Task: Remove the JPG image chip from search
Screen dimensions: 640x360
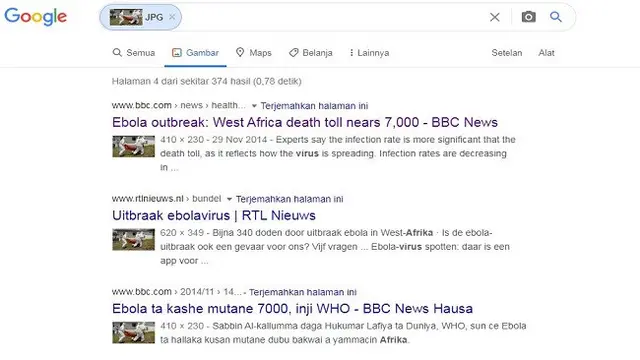Action: point(172,17)
